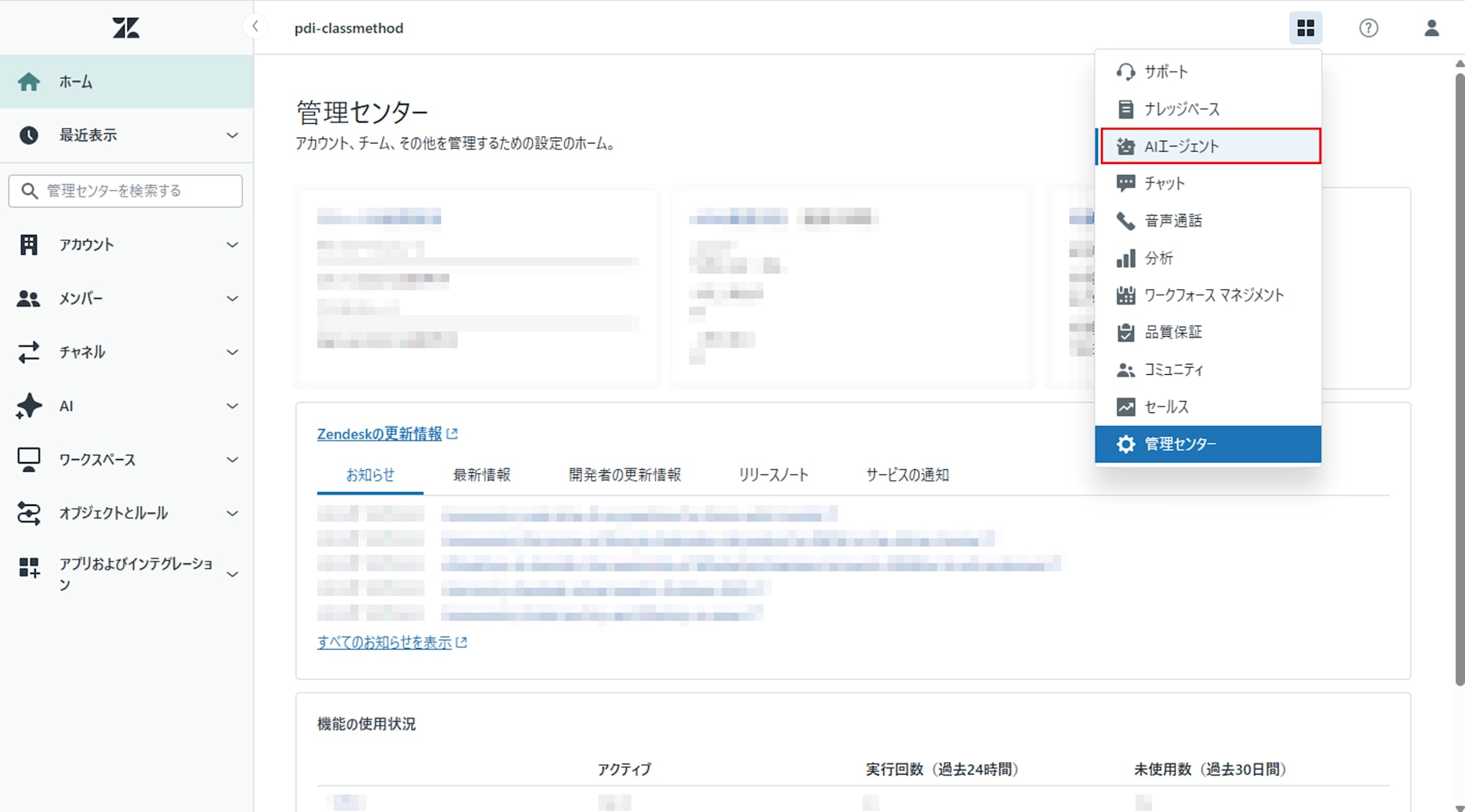The width and height of the screenshot is (1465, 812).
Task: Collapse sidebar with the chevron arrow
Action: coord(255,26)
